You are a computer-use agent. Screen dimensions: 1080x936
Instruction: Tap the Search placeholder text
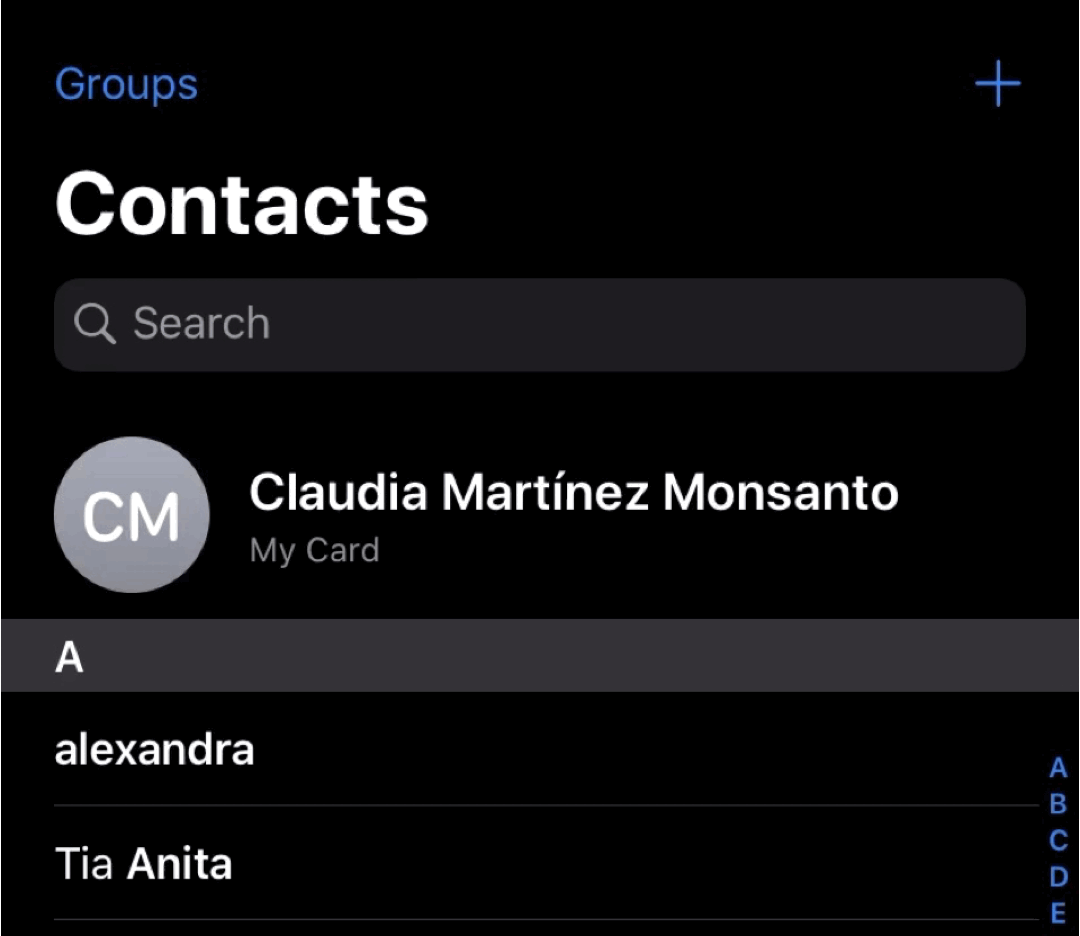click(x=200, y=323)
